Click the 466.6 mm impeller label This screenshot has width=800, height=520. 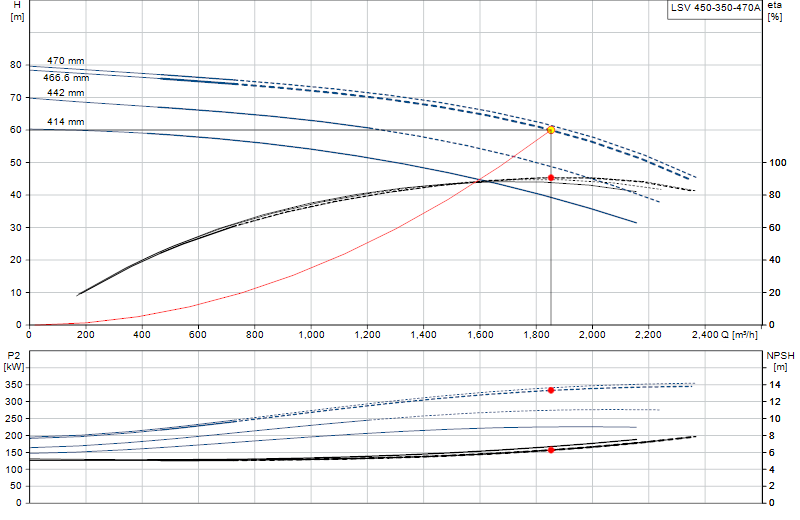click(x=66, y=78)
